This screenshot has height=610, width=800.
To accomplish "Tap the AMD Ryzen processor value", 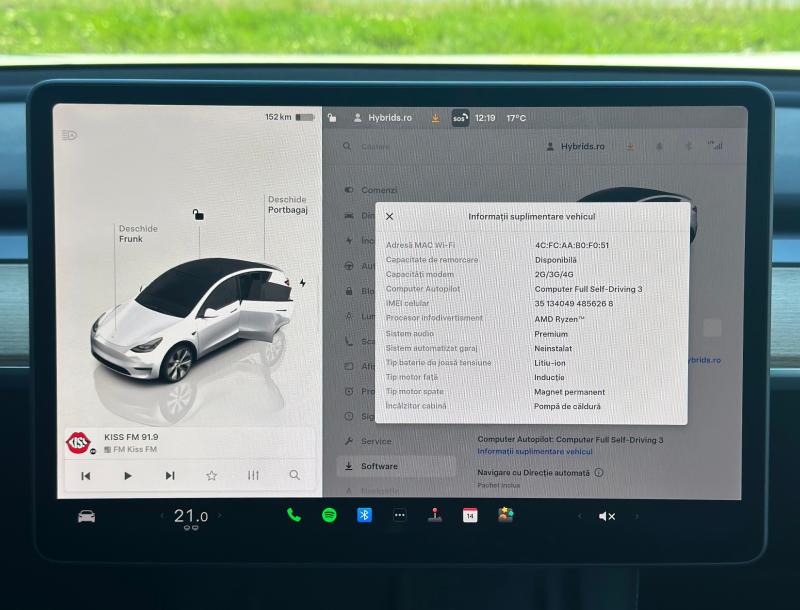I will pos(559,319).
